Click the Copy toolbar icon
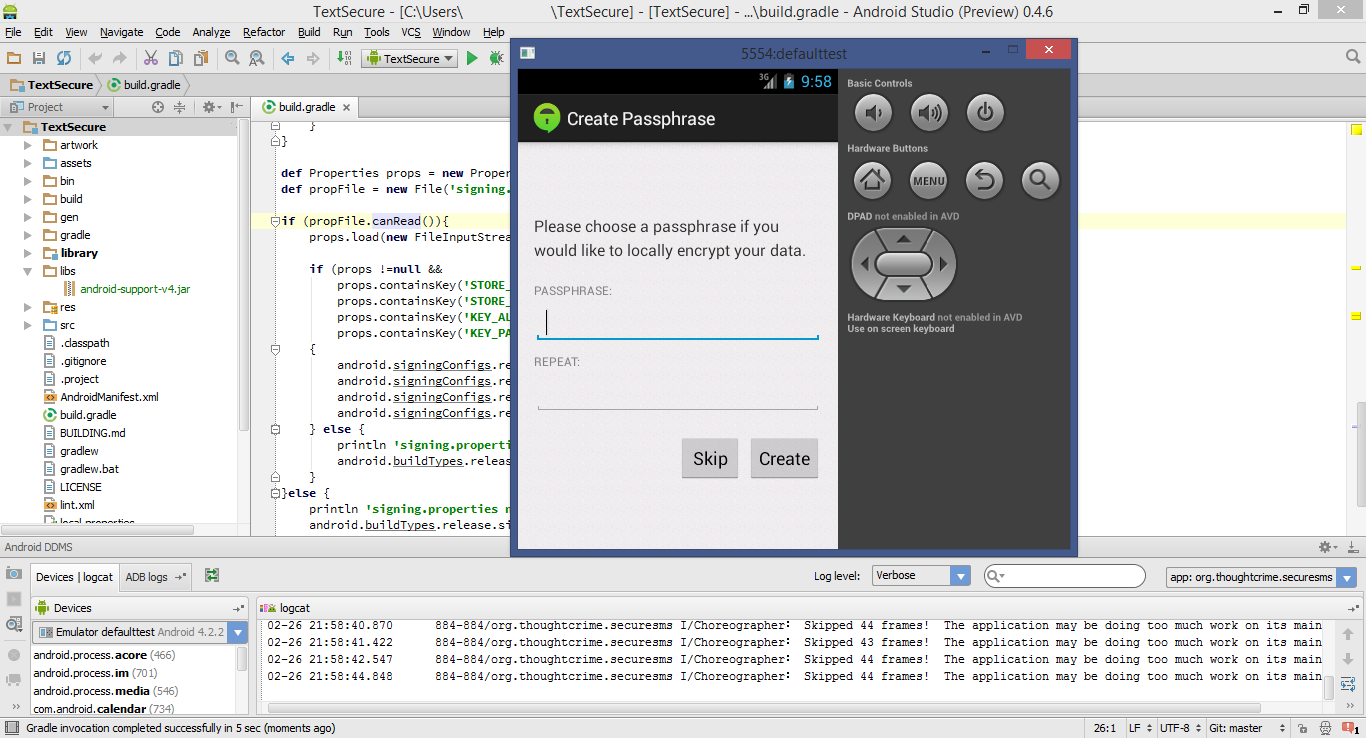 pos(176,59)
